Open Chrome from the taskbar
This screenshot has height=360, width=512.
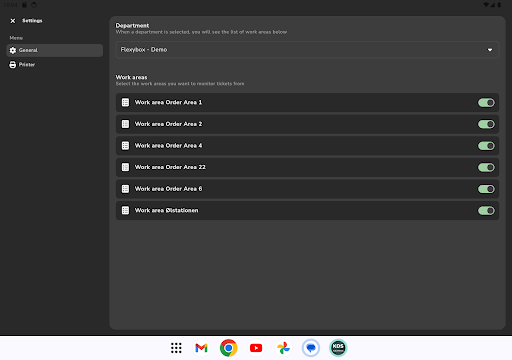click(x=229, y=348)
